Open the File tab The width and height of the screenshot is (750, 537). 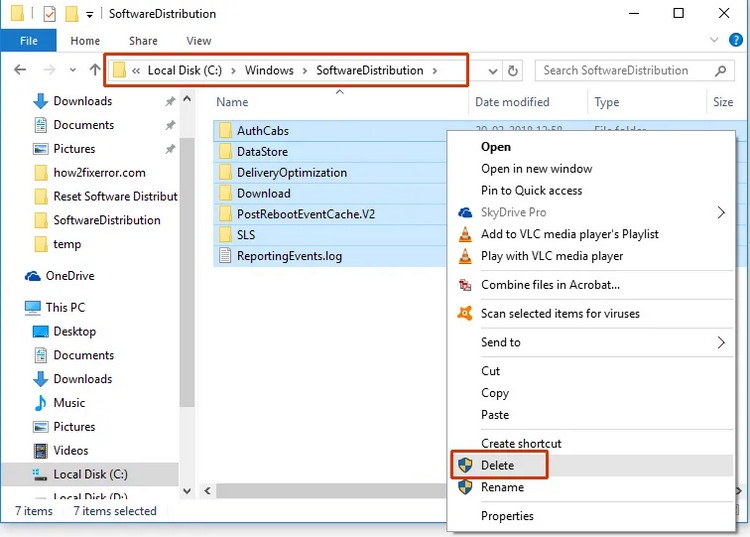click(x=29, y=41)
